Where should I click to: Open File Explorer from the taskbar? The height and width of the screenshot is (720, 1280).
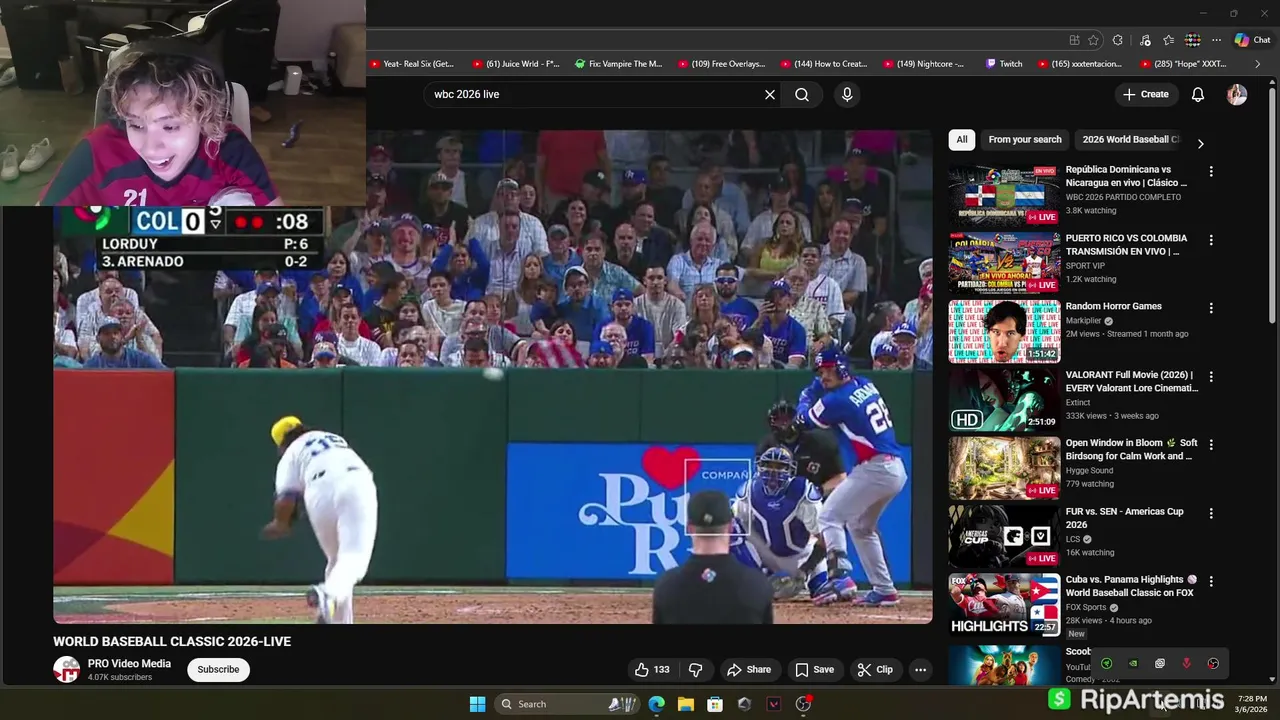point(686,704)
